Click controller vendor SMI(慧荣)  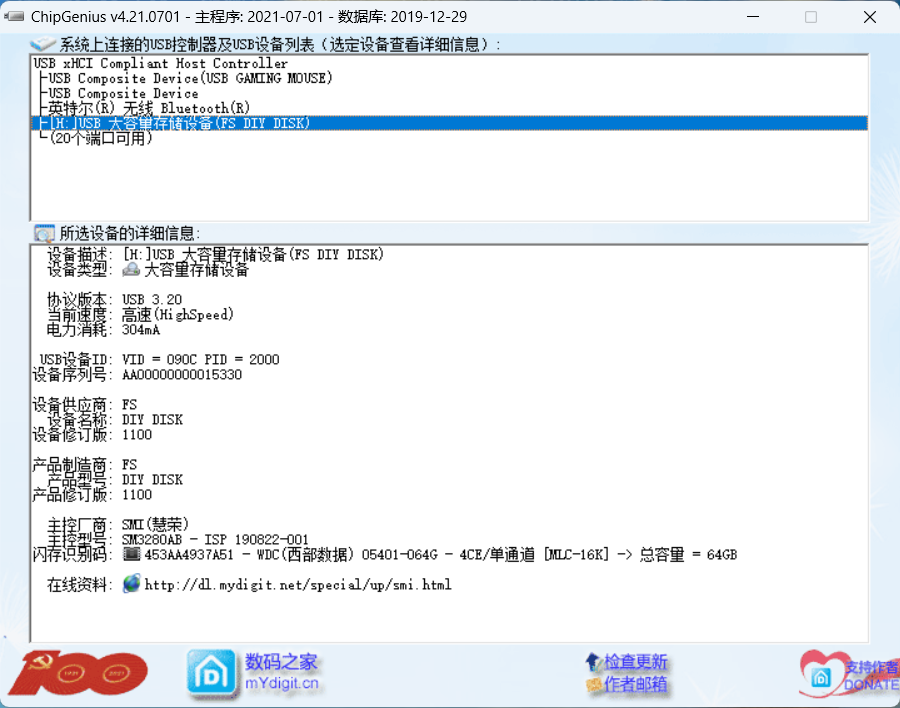pos(156,524)
